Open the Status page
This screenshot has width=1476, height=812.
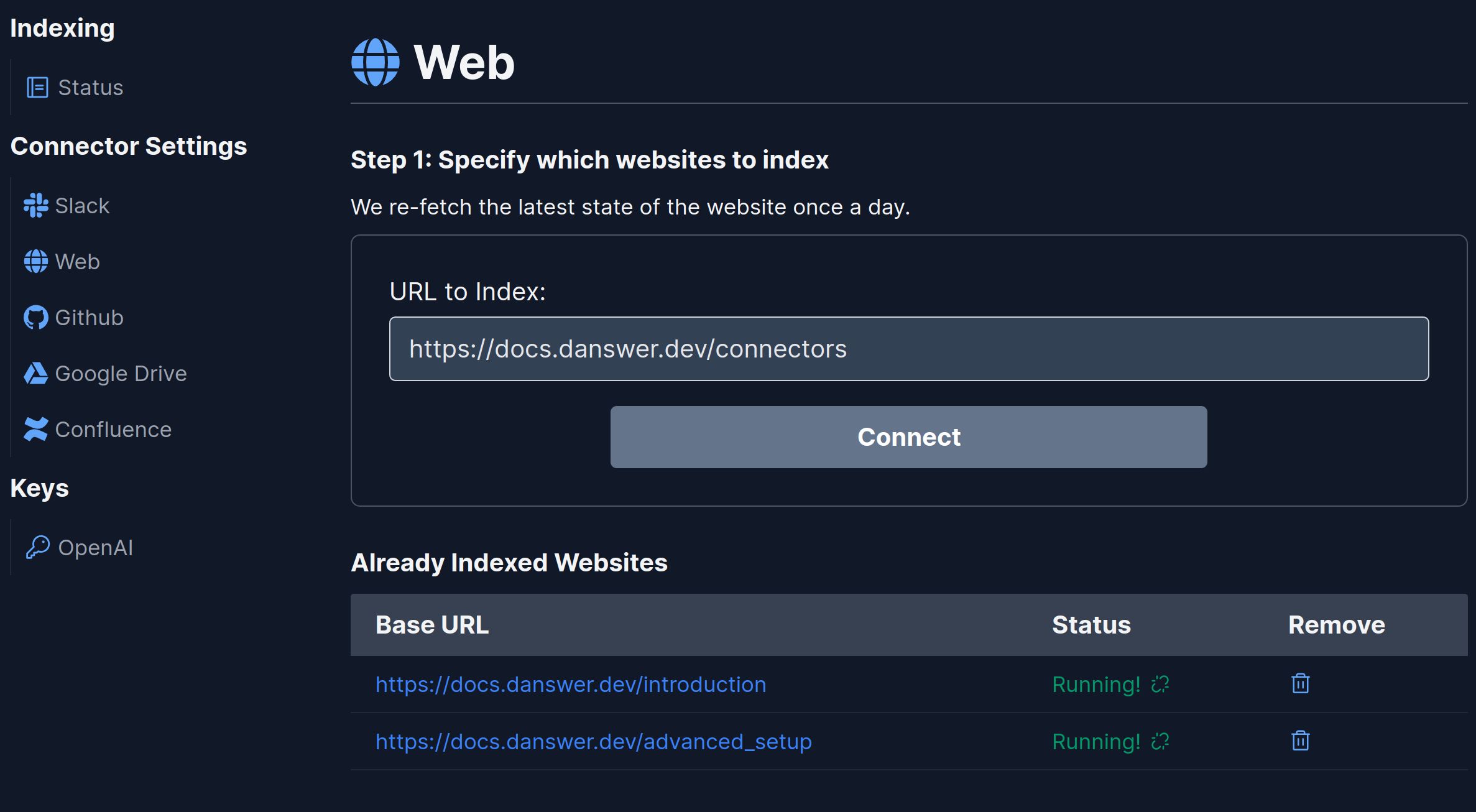(91, 87)
